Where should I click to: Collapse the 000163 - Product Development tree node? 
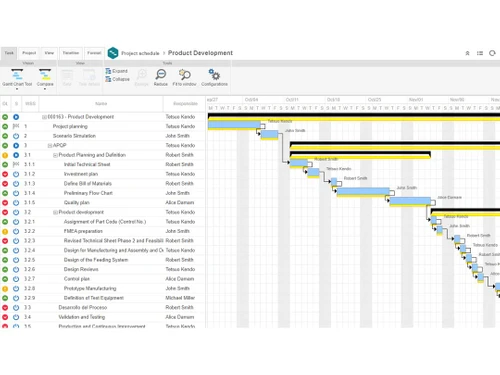click(44, 117)
